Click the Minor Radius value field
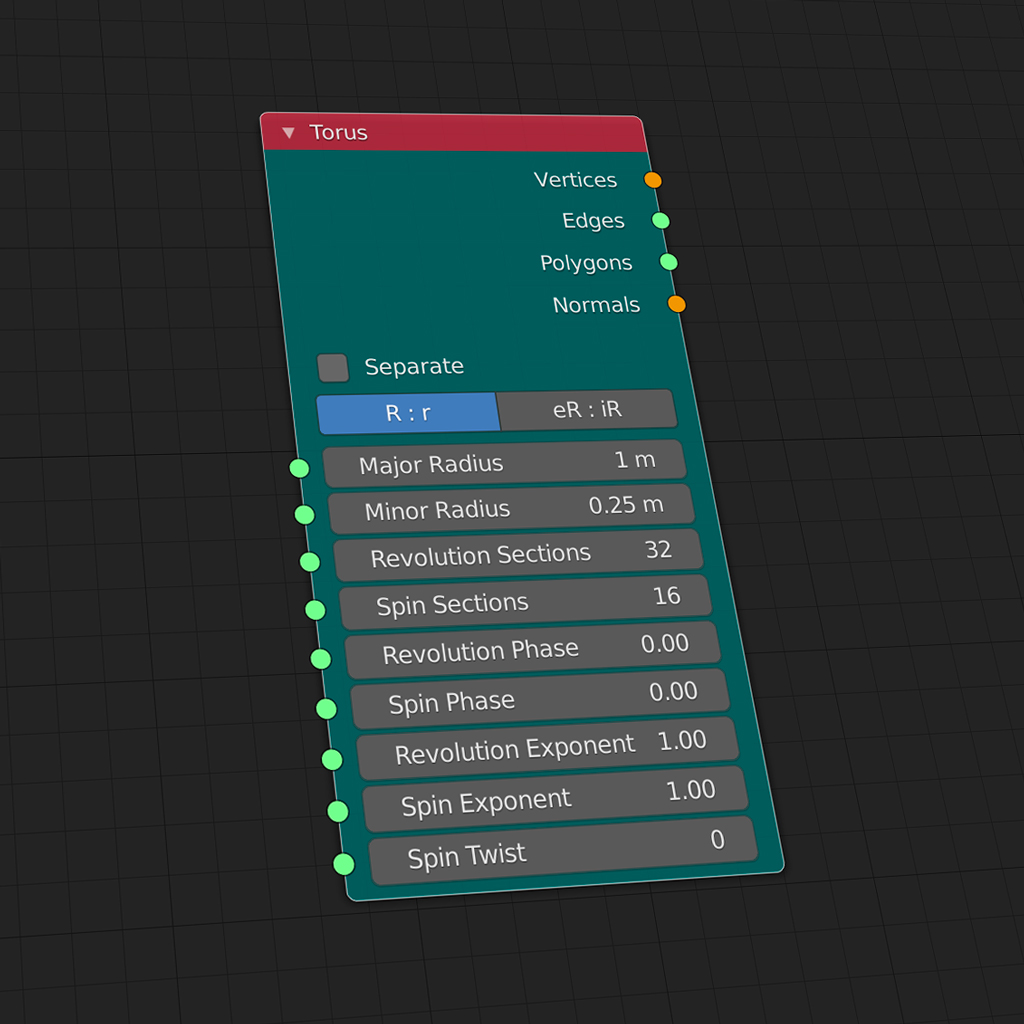1024x1024 pixels. [512, 508]
